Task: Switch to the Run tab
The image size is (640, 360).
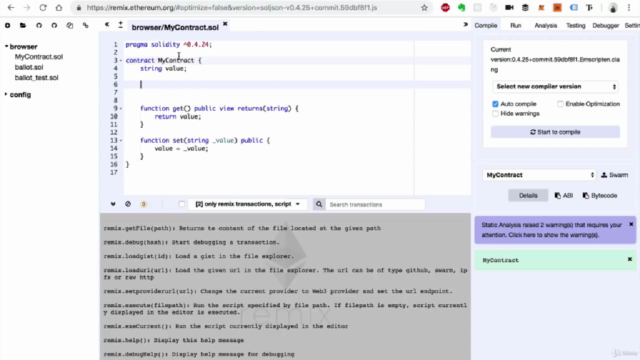Action: [516, 25]
